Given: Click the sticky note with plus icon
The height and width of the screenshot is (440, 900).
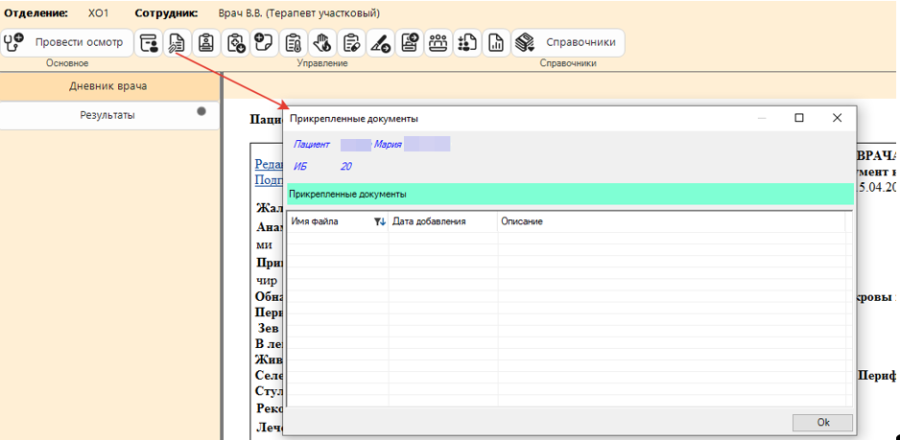Looking at the screenshot, I should [x=264, y=42].
